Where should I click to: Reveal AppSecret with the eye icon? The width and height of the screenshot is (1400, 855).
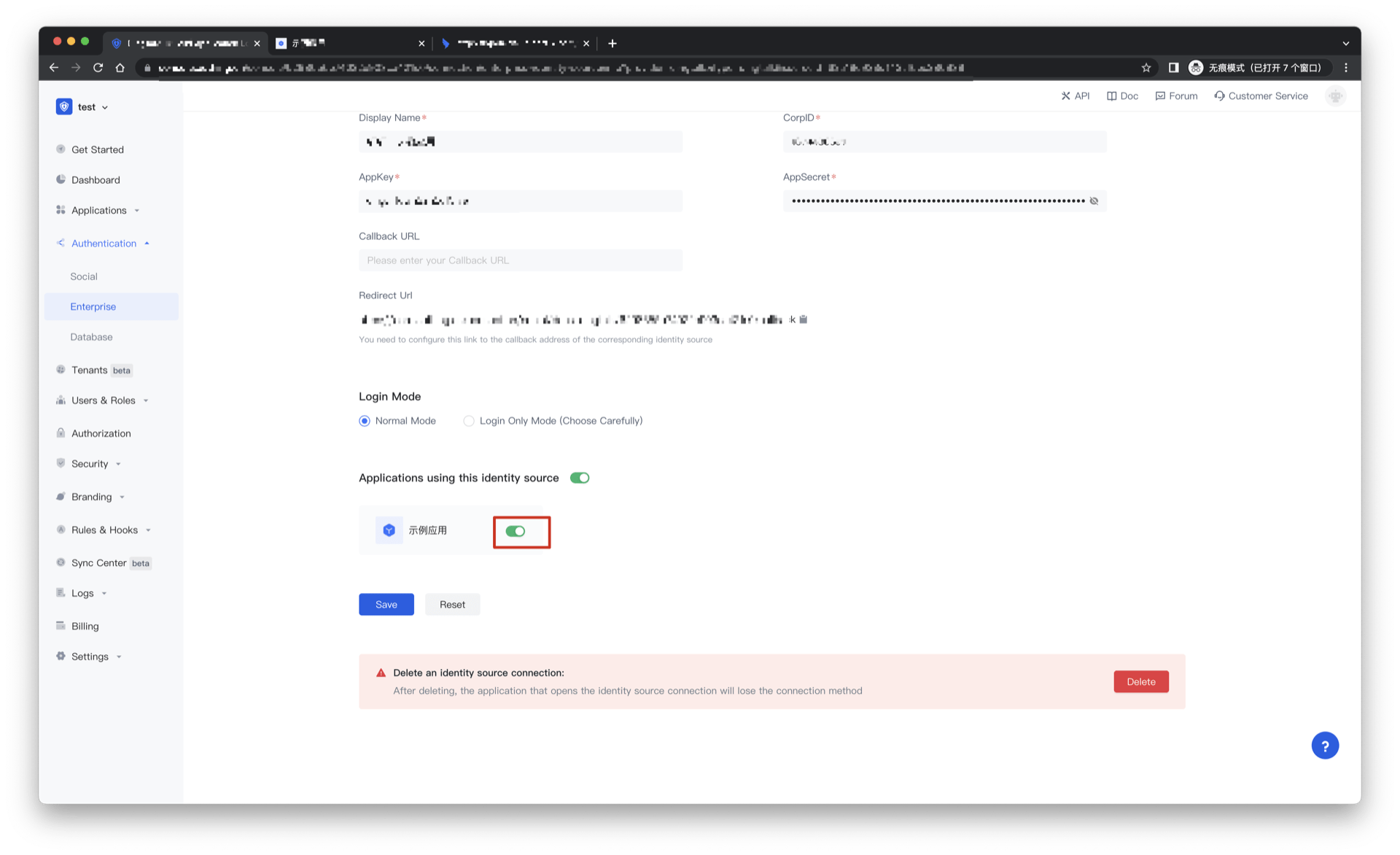click(x=1094, y=201)
